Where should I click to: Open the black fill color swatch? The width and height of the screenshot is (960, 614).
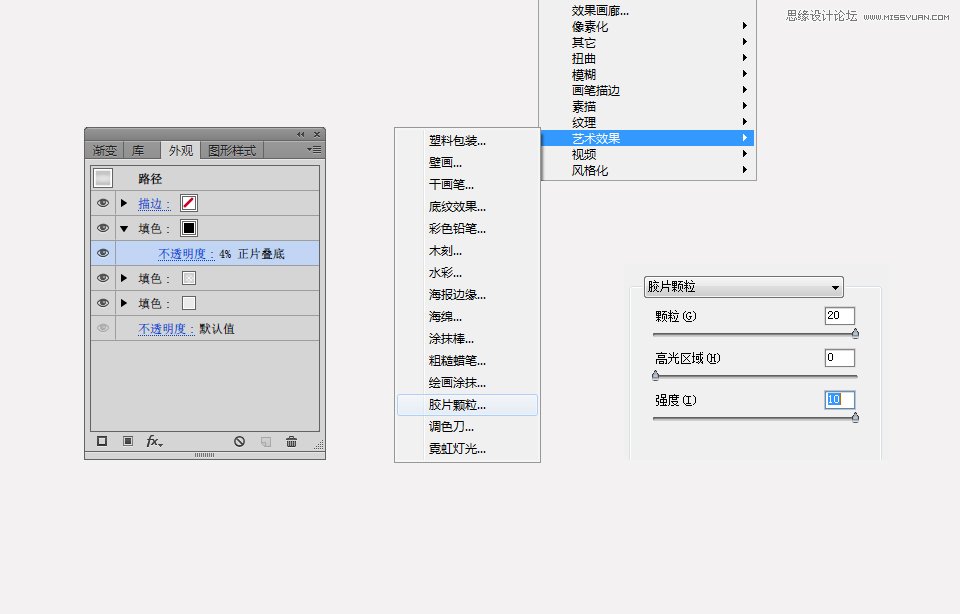click(x=189, y=228)
